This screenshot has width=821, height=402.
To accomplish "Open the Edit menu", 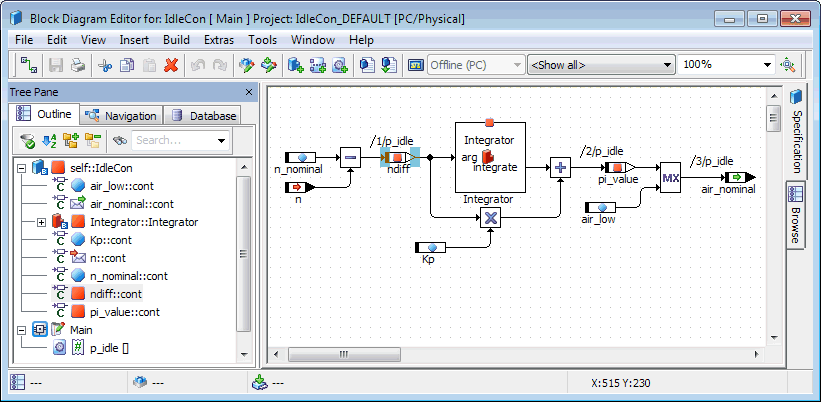I will coord(57,40).
